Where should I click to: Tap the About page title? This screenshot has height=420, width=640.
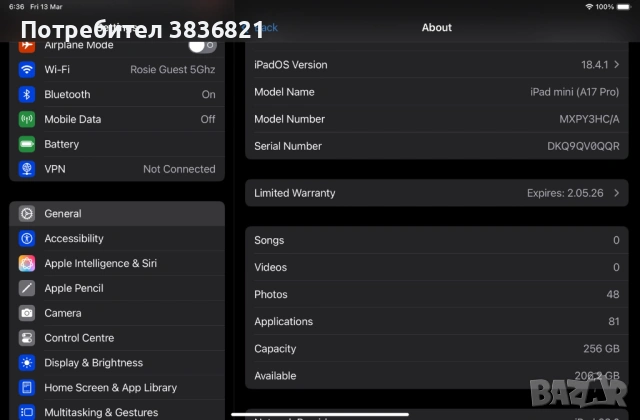[437, 27]
